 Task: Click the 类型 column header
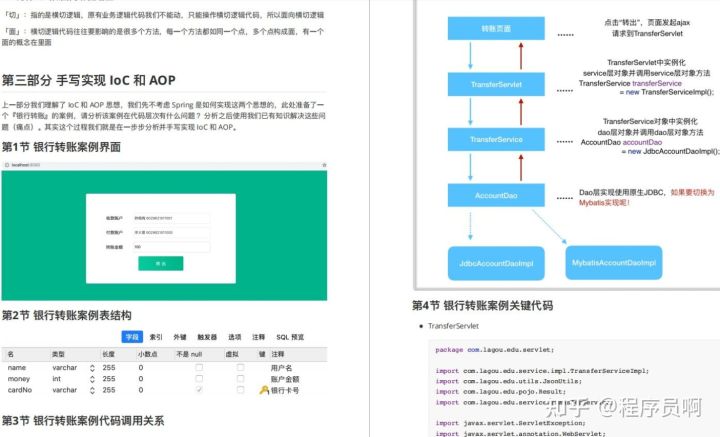[x=58, y=354]
